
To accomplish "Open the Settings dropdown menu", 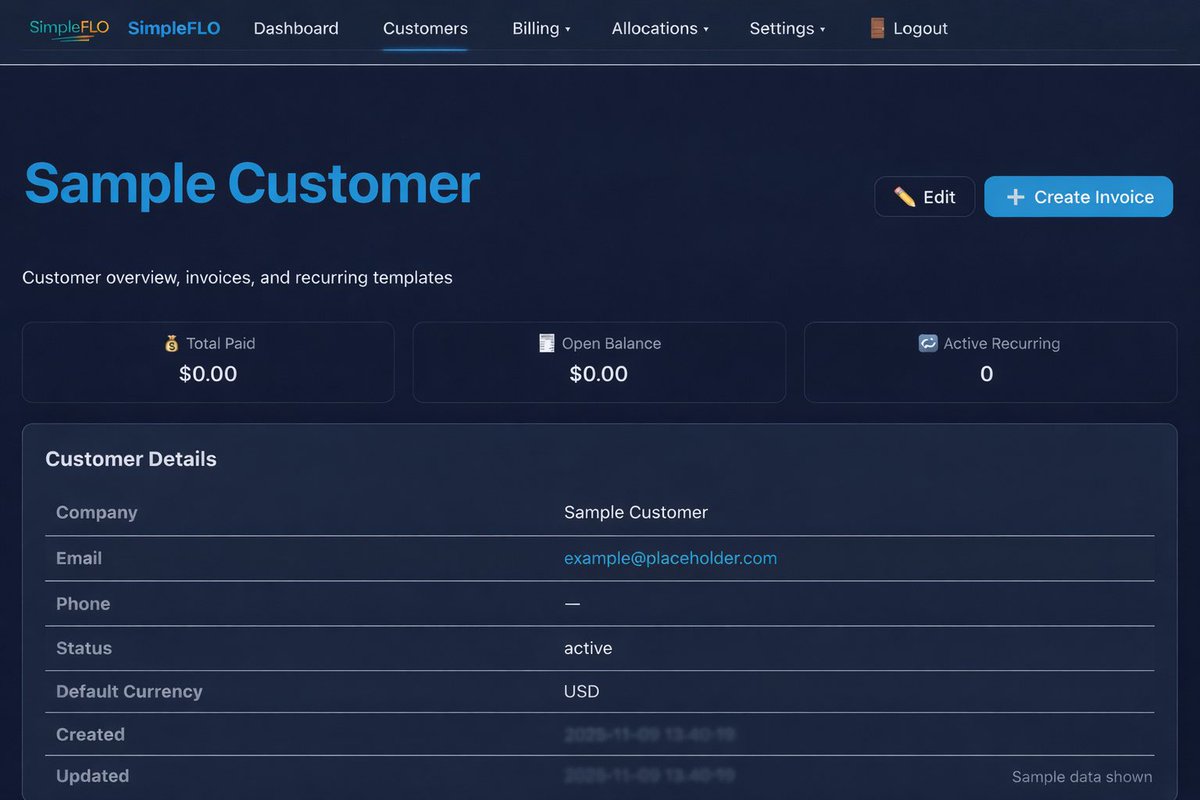I will [787, 28].
